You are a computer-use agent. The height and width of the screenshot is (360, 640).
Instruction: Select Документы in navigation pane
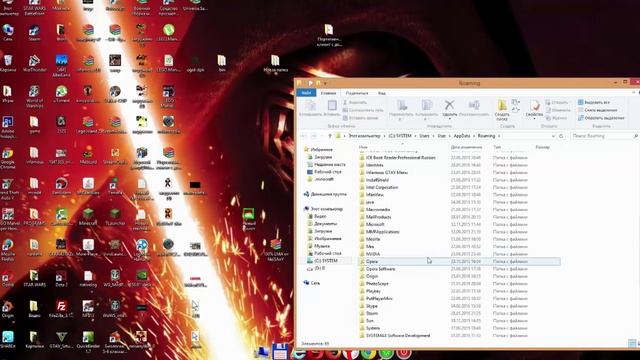tap(325, 224)
